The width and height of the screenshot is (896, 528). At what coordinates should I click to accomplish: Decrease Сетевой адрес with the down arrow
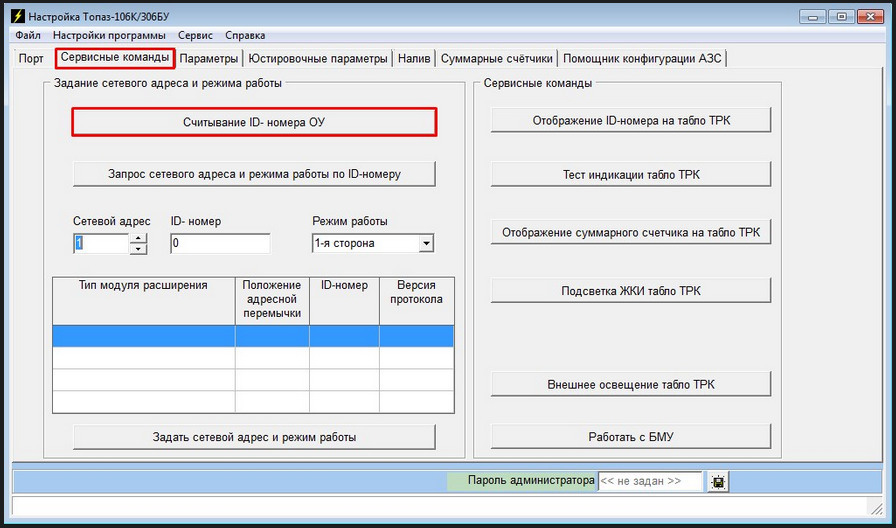tap(138, 249)
